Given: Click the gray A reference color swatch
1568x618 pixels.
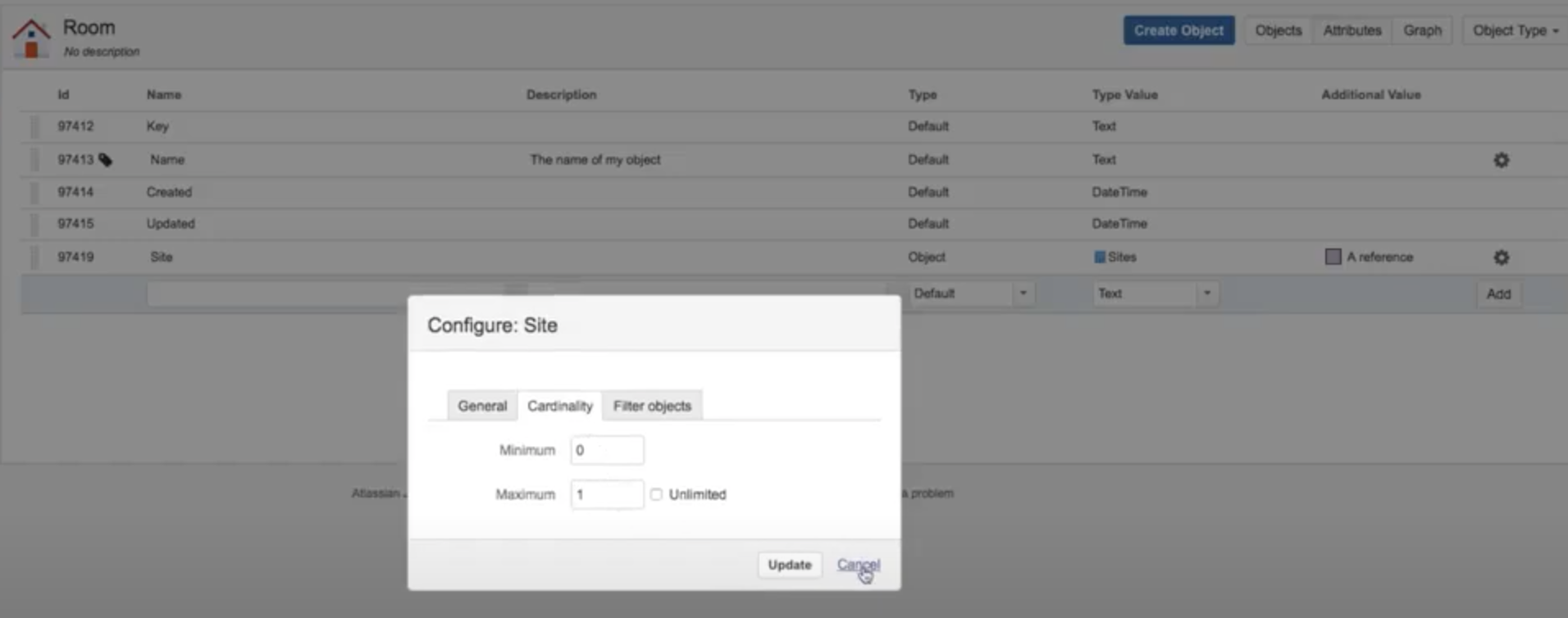Looking at the screenshot, I should tap(1333, 257).
